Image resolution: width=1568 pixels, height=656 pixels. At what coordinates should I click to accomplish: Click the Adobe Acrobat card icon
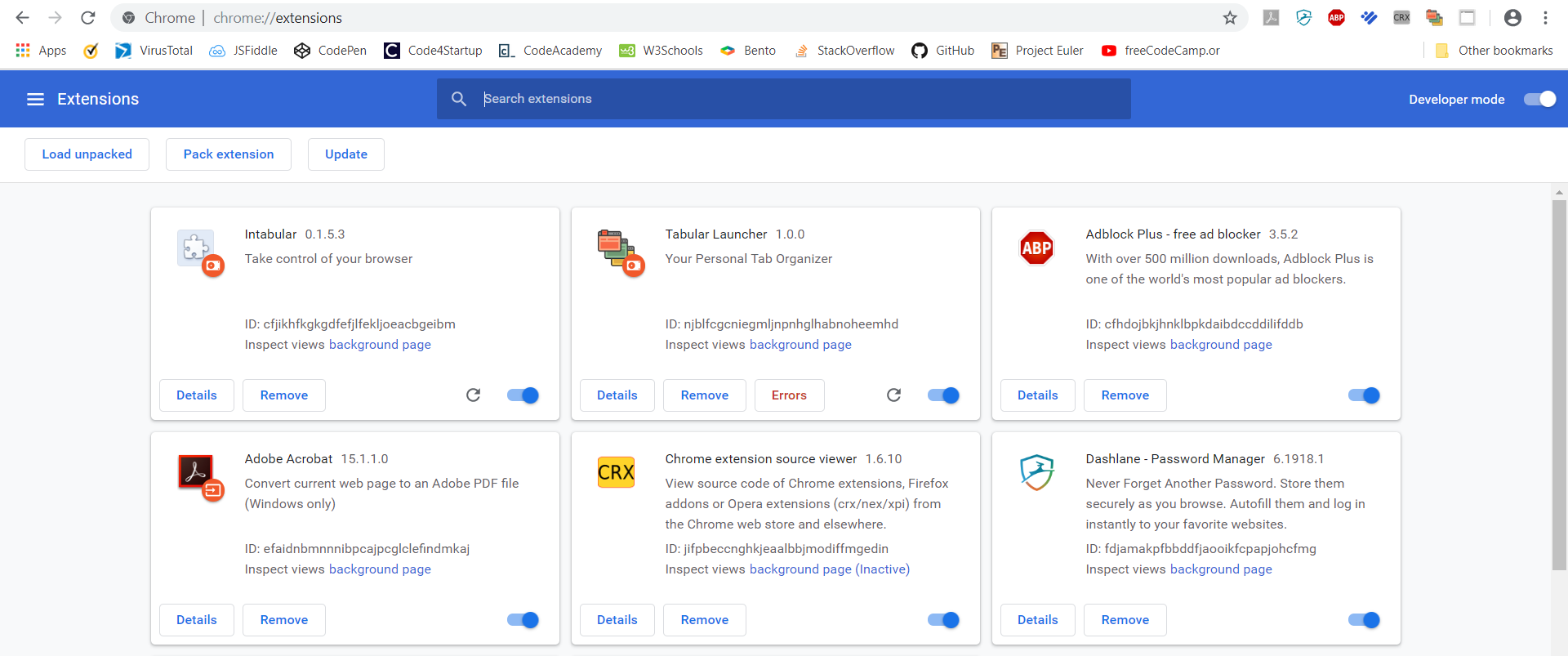(196, 472)
